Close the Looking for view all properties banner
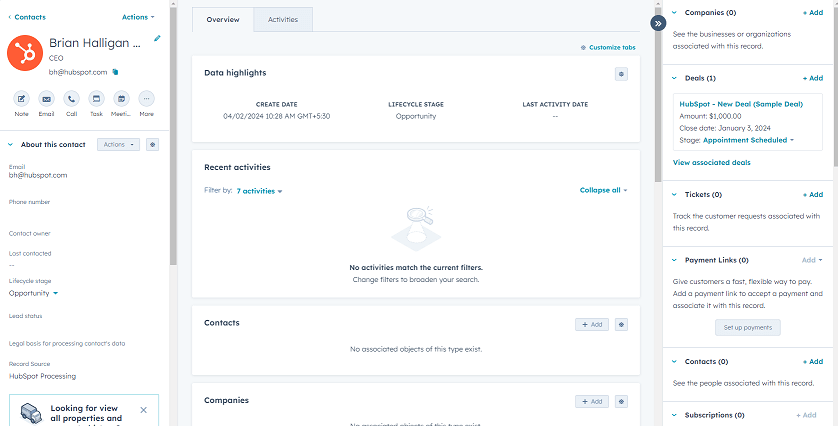Image resolution: width=838 pixels, height=426 pixels. pyautogui.click(x=143, y=410)
